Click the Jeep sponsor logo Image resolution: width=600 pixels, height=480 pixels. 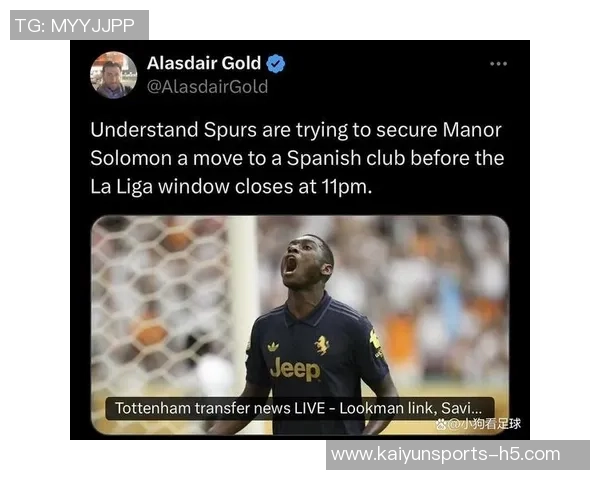[295, 369]
